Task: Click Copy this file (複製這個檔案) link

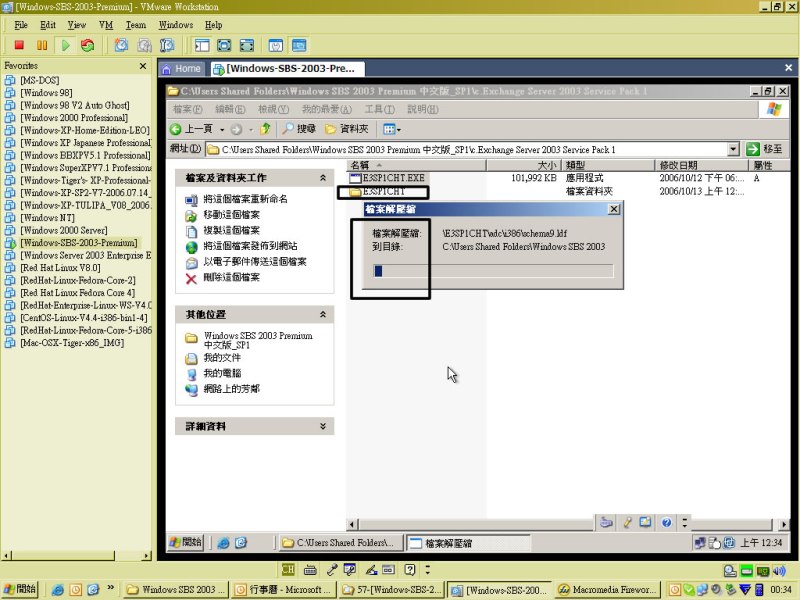Action: [232, 231]
